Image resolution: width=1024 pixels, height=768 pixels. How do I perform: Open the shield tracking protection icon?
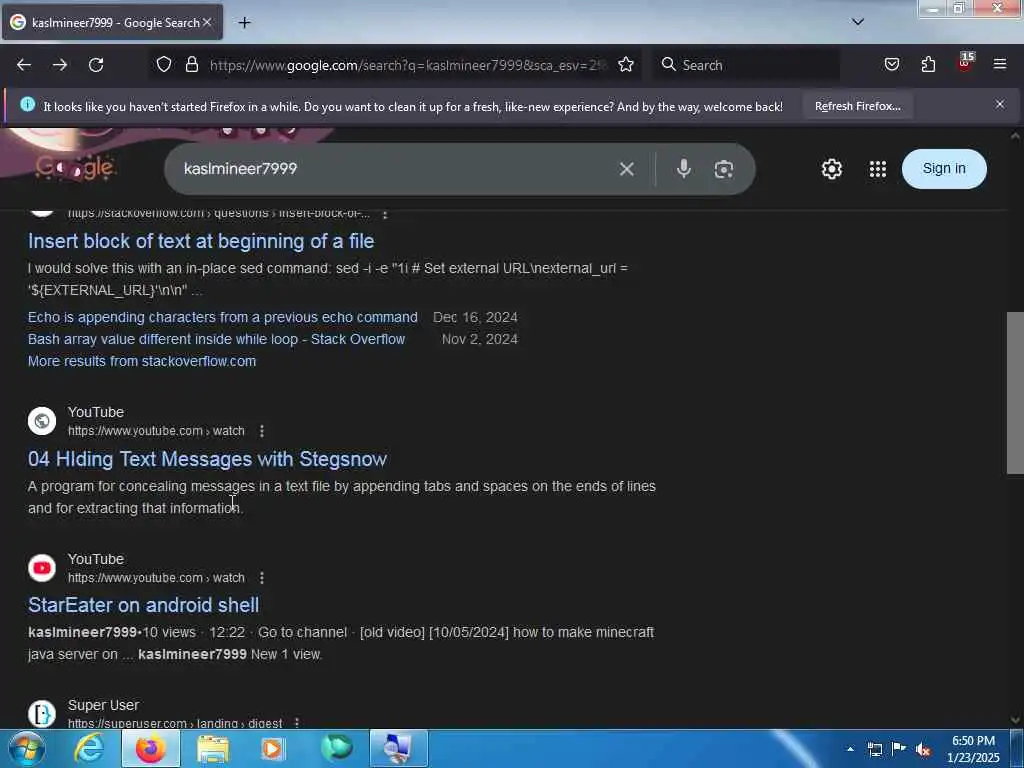click(x=164, y=64)
